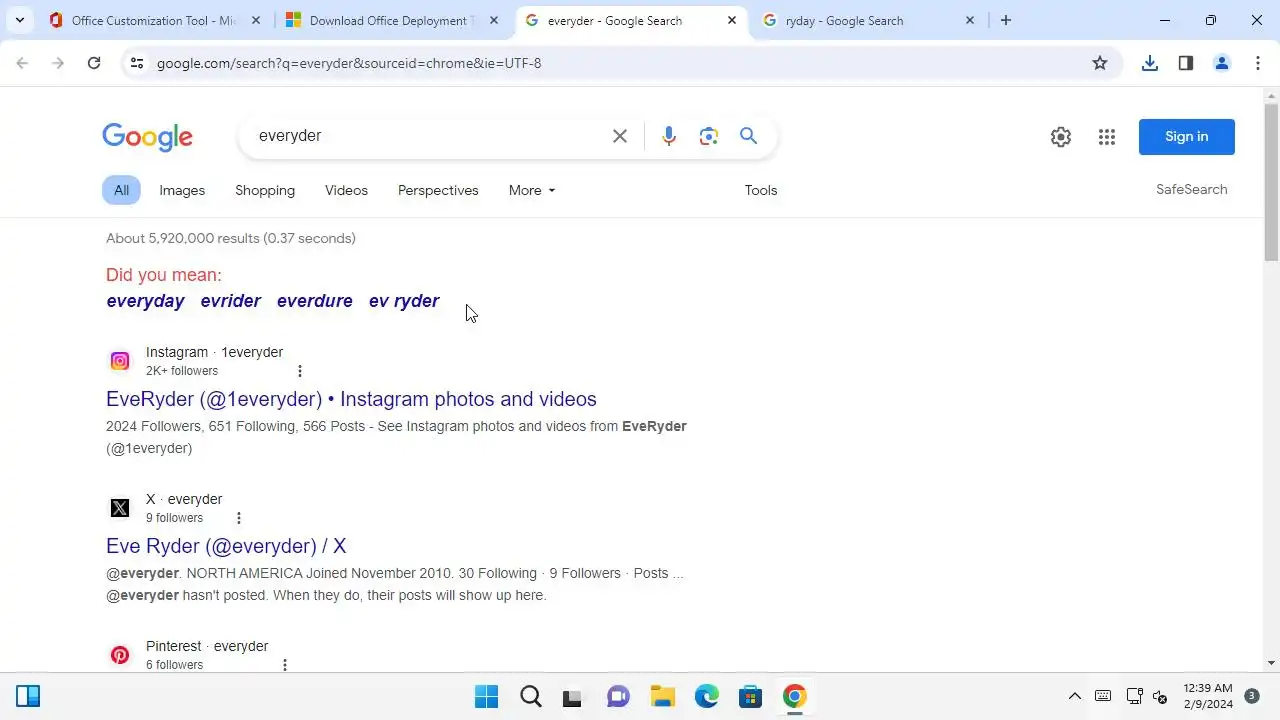
Task: Open File Explorer from taskbar
Action: pos(663,697)
